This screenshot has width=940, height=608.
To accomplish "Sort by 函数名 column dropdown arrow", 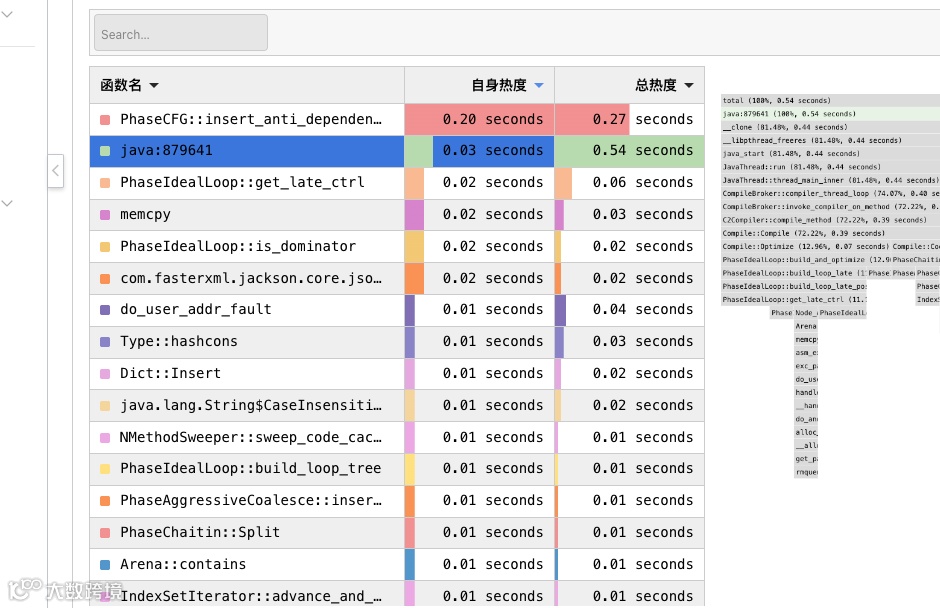I will point(154,85).
